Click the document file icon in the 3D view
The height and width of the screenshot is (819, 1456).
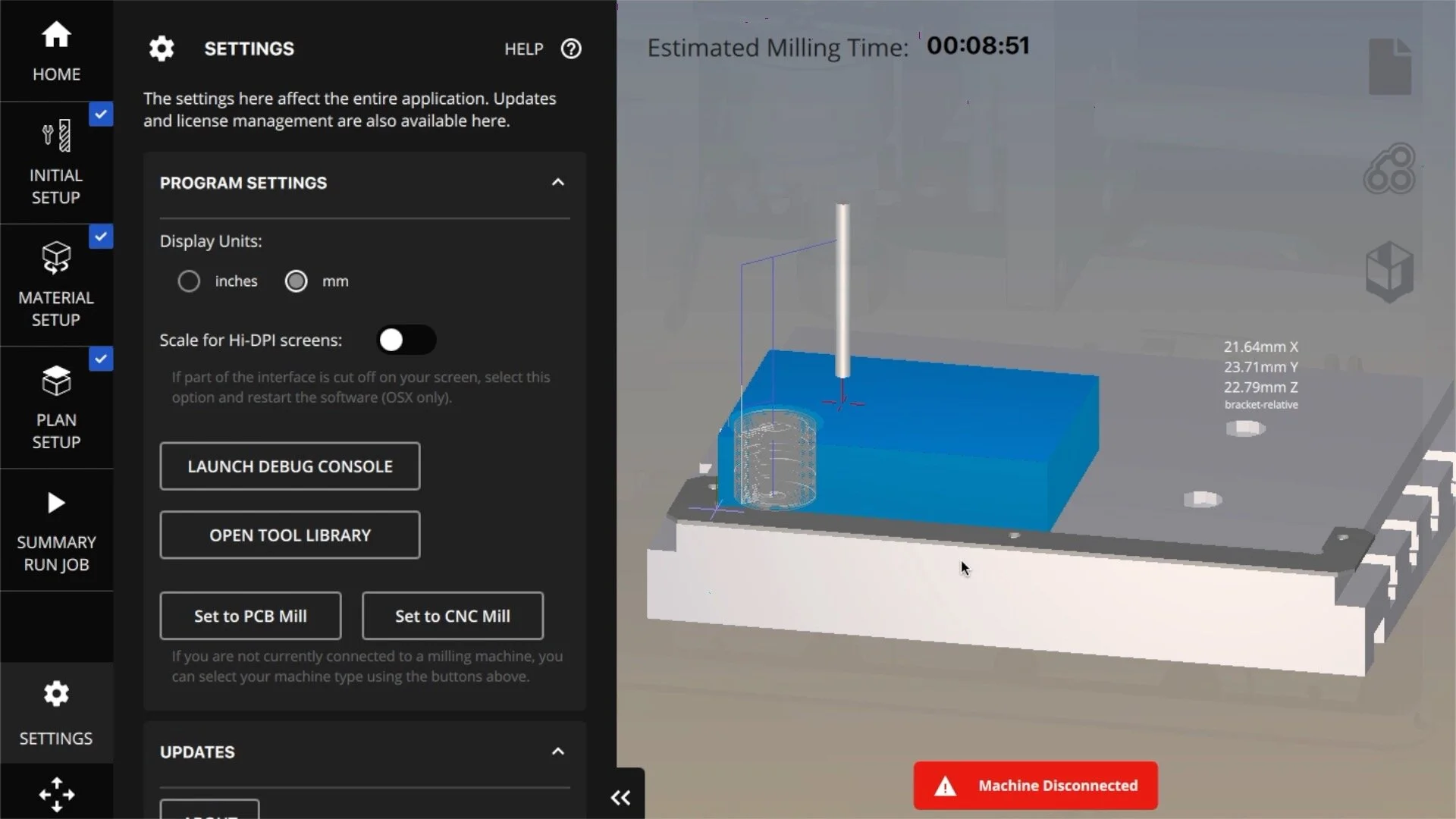point(1389,67)
